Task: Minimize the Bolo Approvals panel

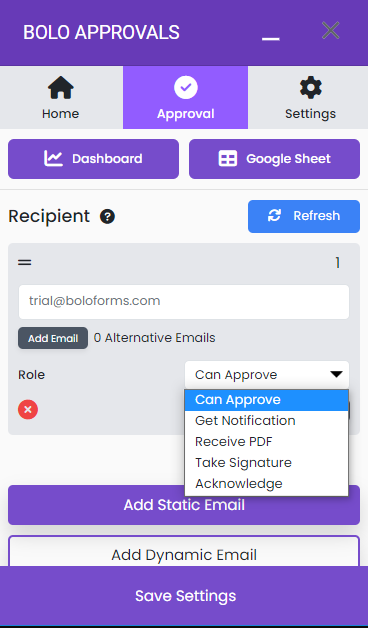Action: (271, 38)
